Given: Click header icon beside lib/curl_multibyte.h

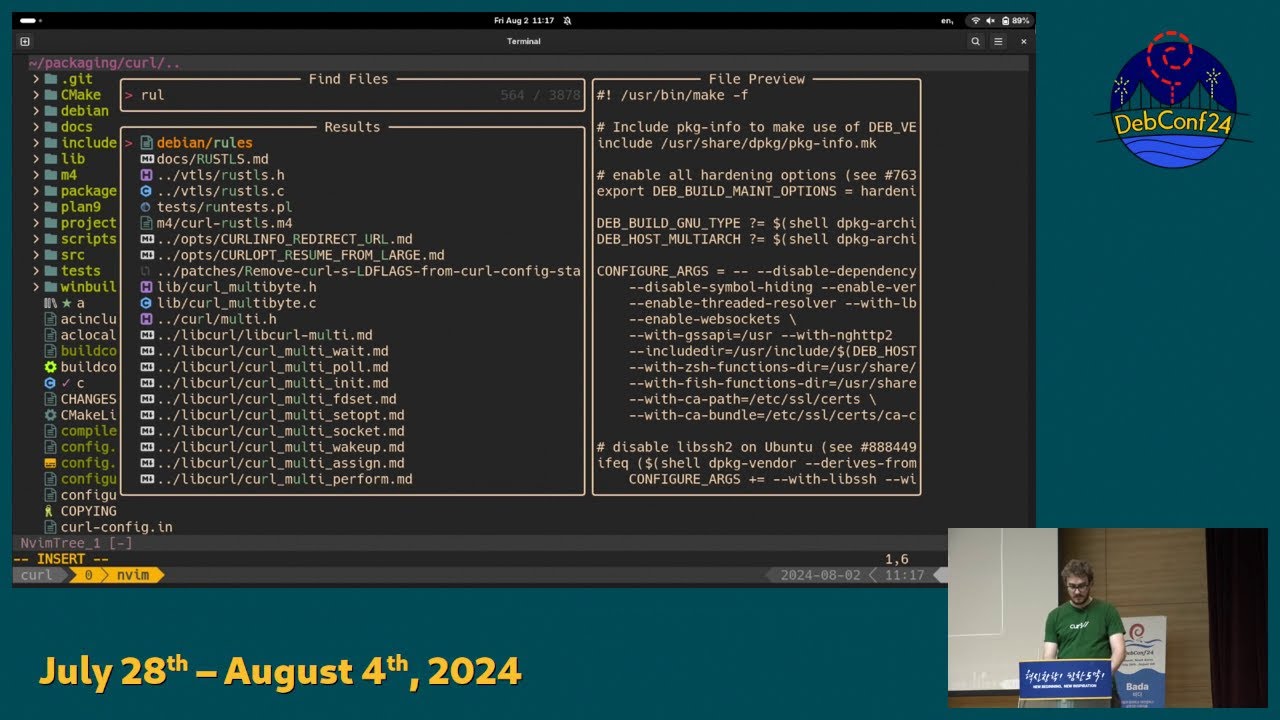Looking at the screenshot, I should pos(146,287).
